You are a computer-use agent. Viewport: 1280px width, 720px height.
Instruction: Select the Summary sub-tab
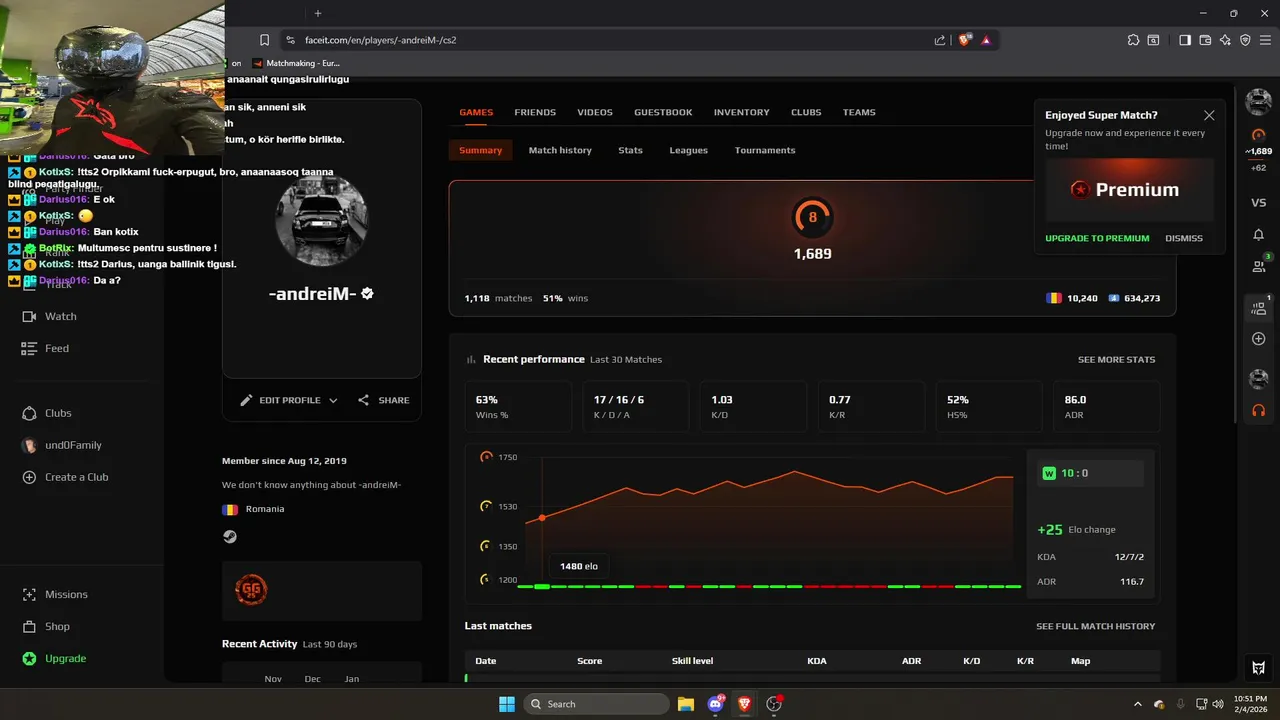[x=481, y=150]
